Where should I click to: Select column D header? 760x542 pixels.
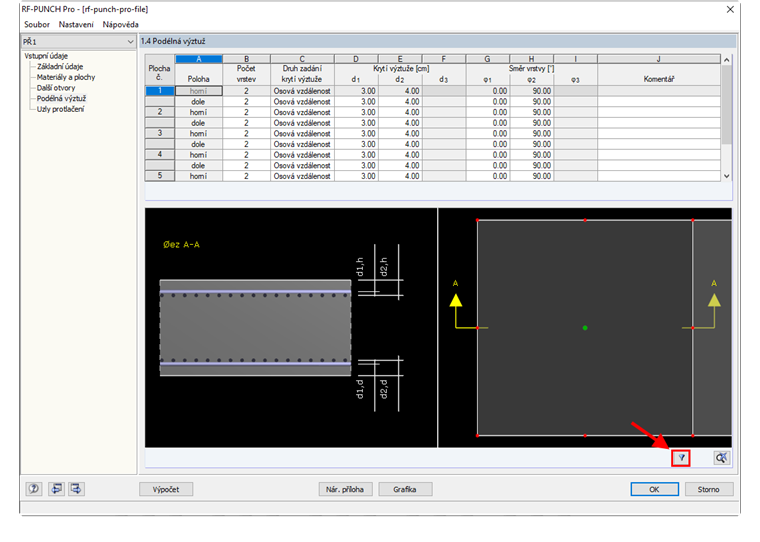click(356, 59)
